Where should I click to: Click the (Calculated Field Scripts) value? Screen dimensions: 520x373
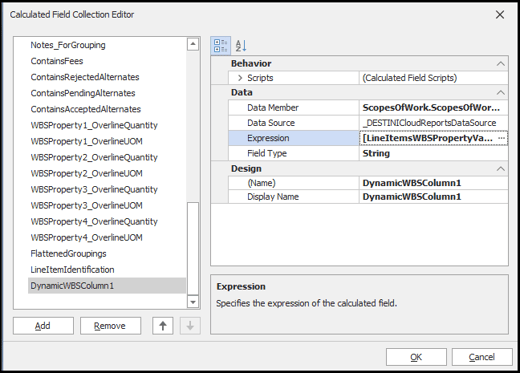click(x=433, y=78)
